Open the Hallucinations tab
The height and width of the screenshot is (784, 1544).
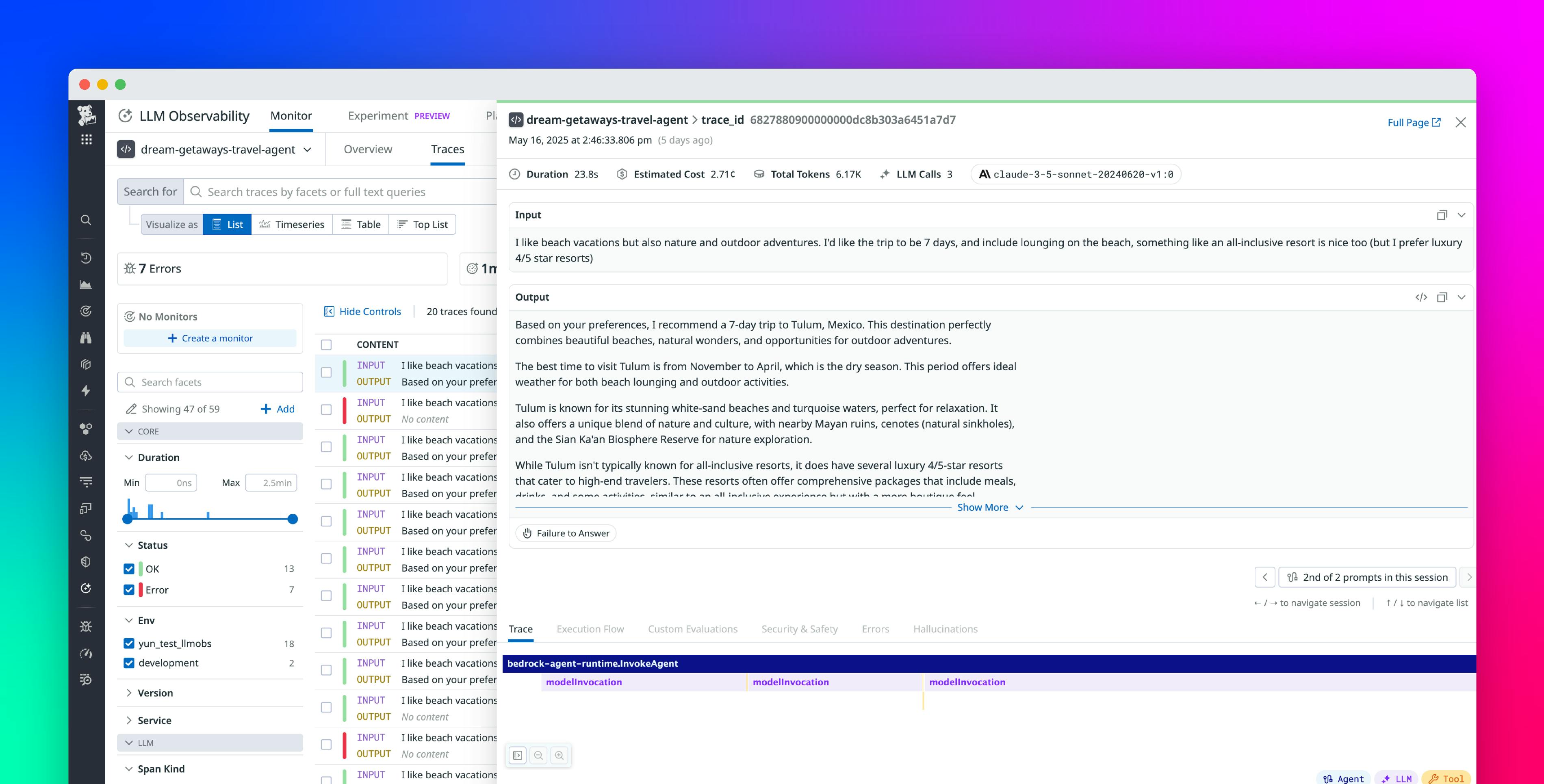(x=945, y=629)
